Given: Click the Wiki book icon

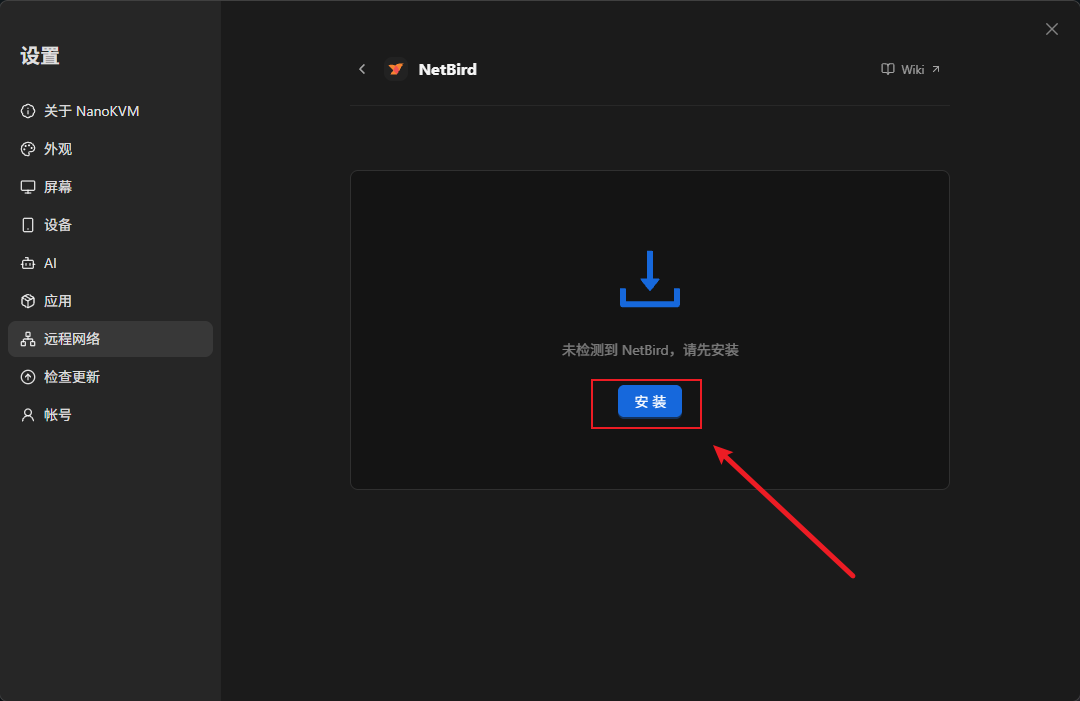Looking at the screenshot, I should coord(888,69).
